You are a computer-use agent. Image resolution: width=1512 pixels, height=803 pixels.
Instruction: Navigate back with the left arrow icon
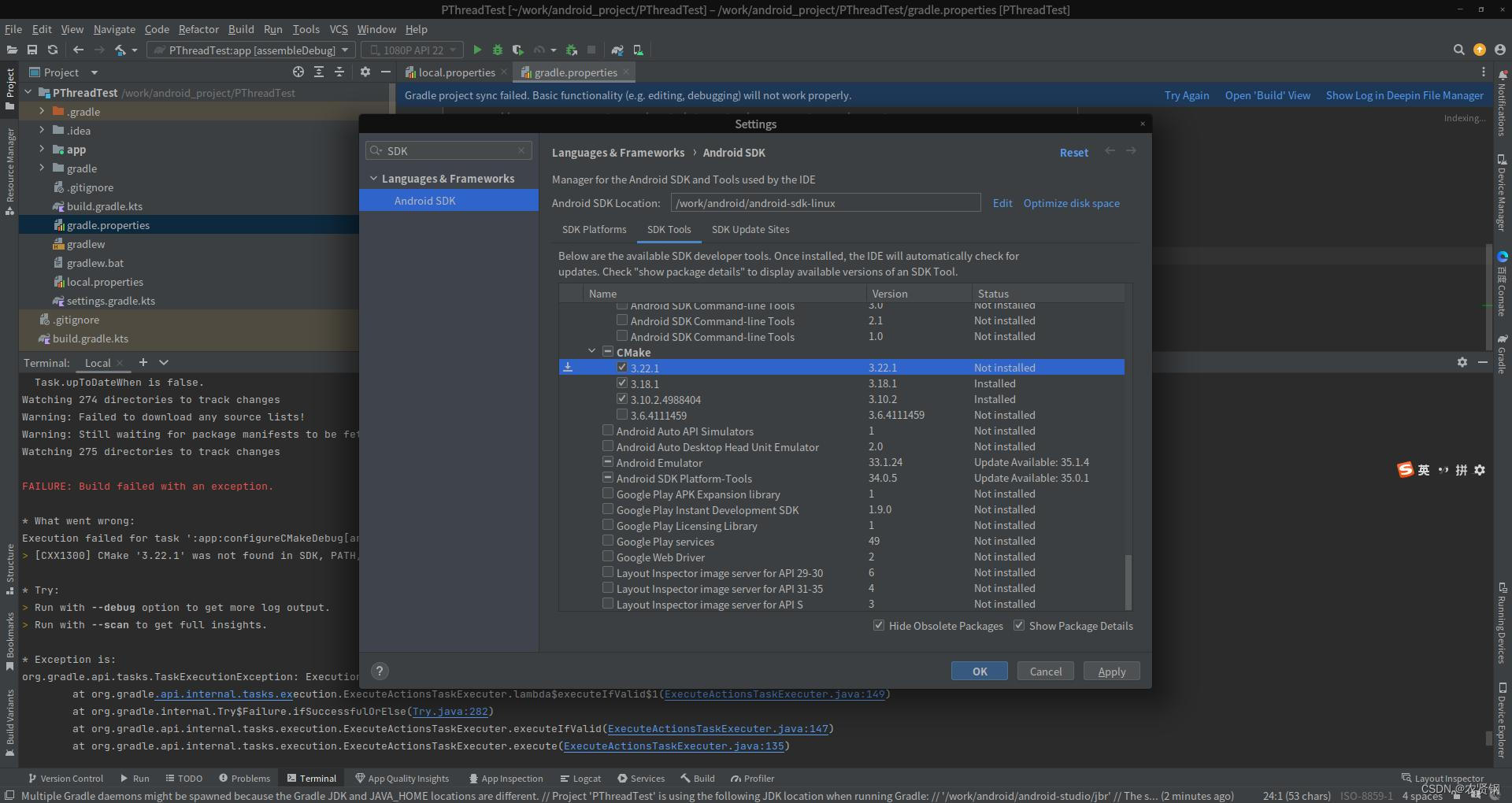[x=78, y=50]
